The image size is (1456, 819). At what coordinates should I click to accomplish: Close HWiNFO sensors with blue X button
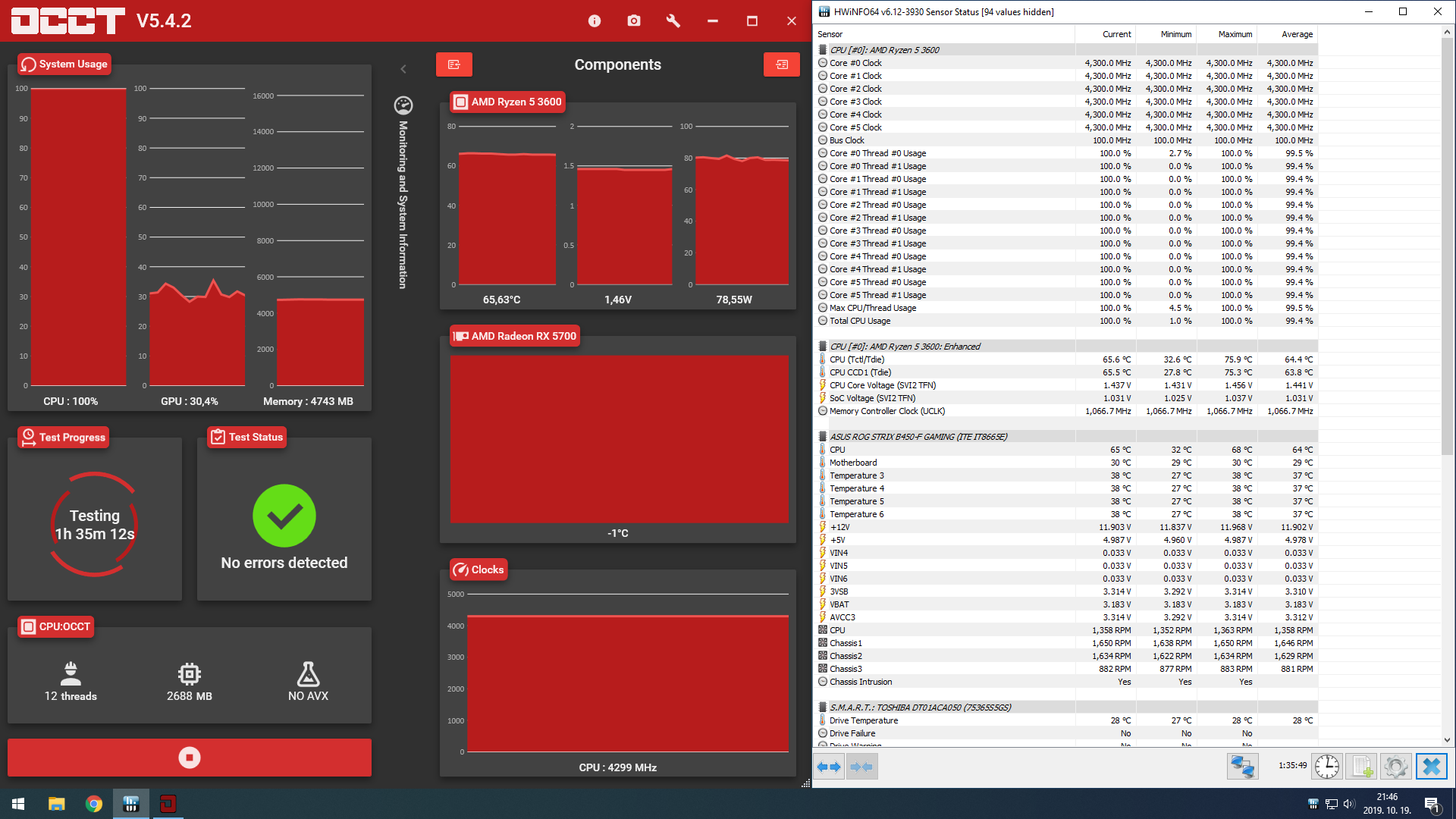(x=1432, y=767)
